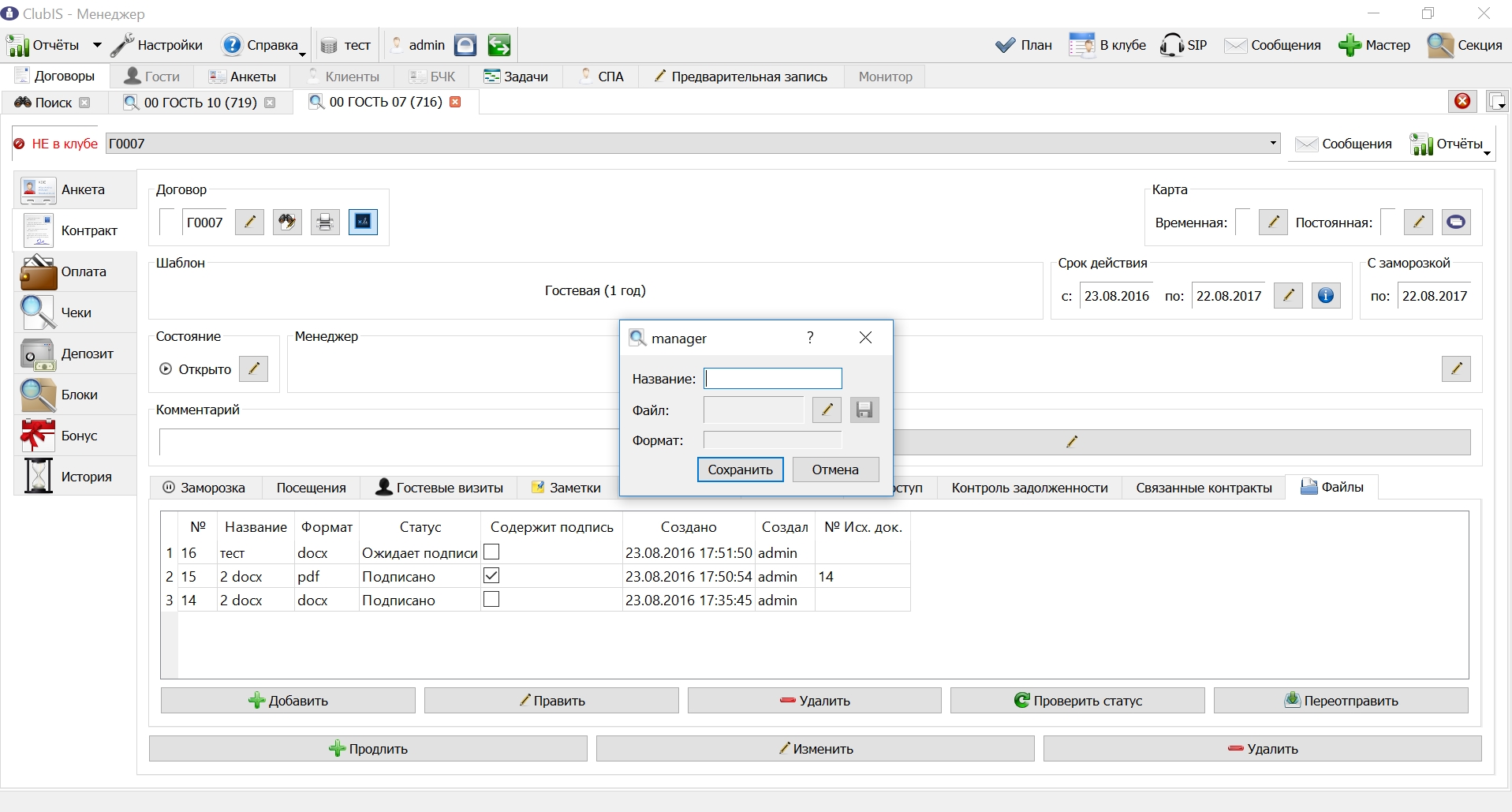Open SIP headset panel
This screenshot has height=812, width=1512.
click(x=1184, y=45)
